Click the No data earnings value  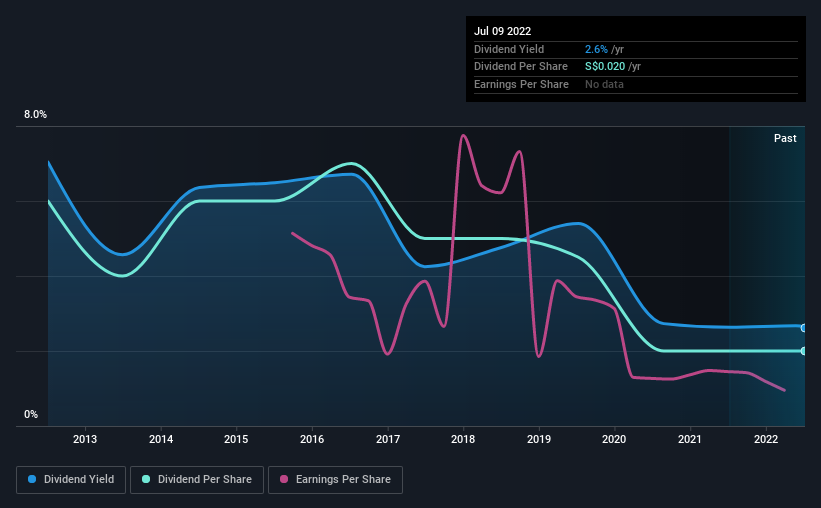tap(604, 84)
